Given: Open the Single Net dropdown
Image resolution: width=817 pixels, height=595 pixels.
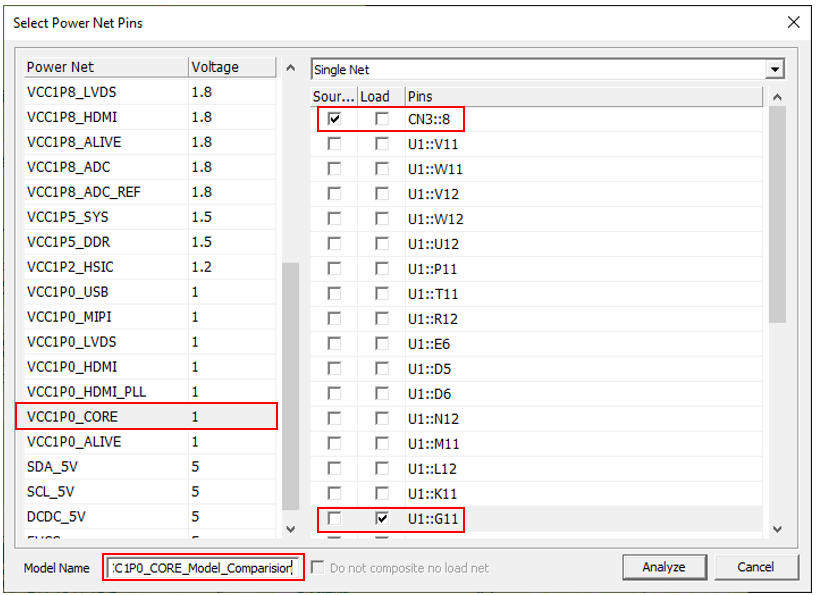Looking at the screenshot, I should [774, 70].
